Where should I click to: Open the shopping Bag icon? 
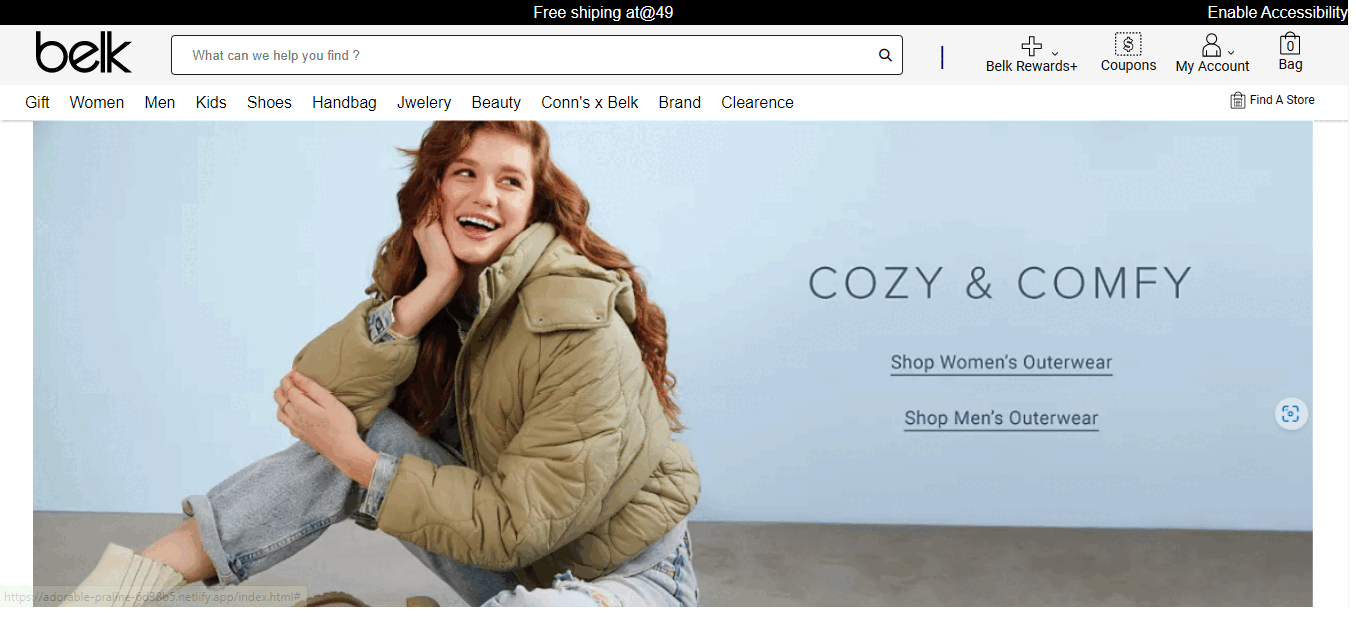coord(1290,44)
